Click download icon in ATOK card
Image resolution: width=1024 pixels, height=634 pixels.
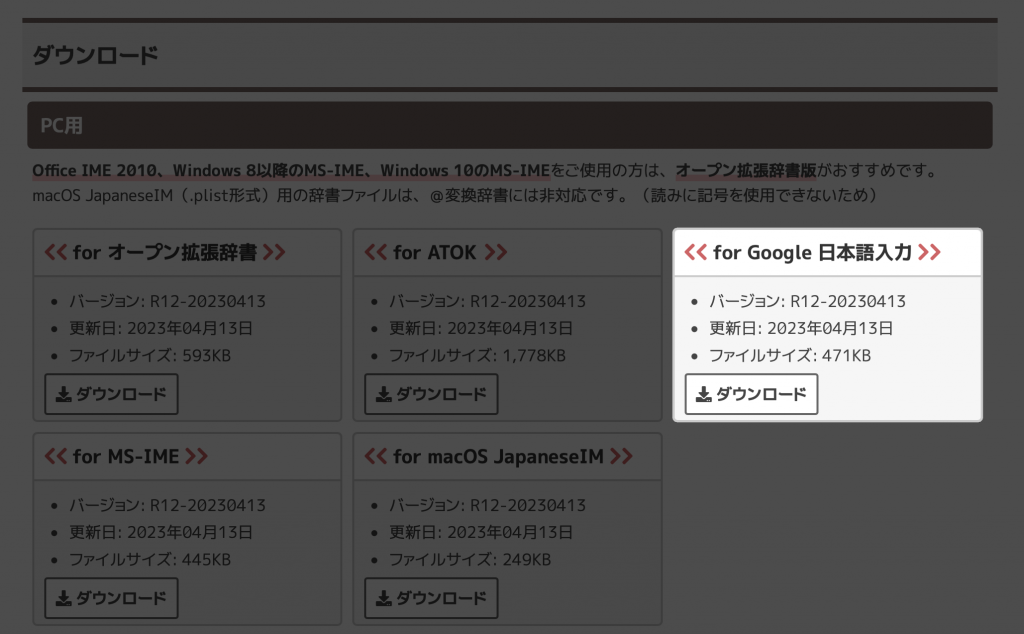384,394
